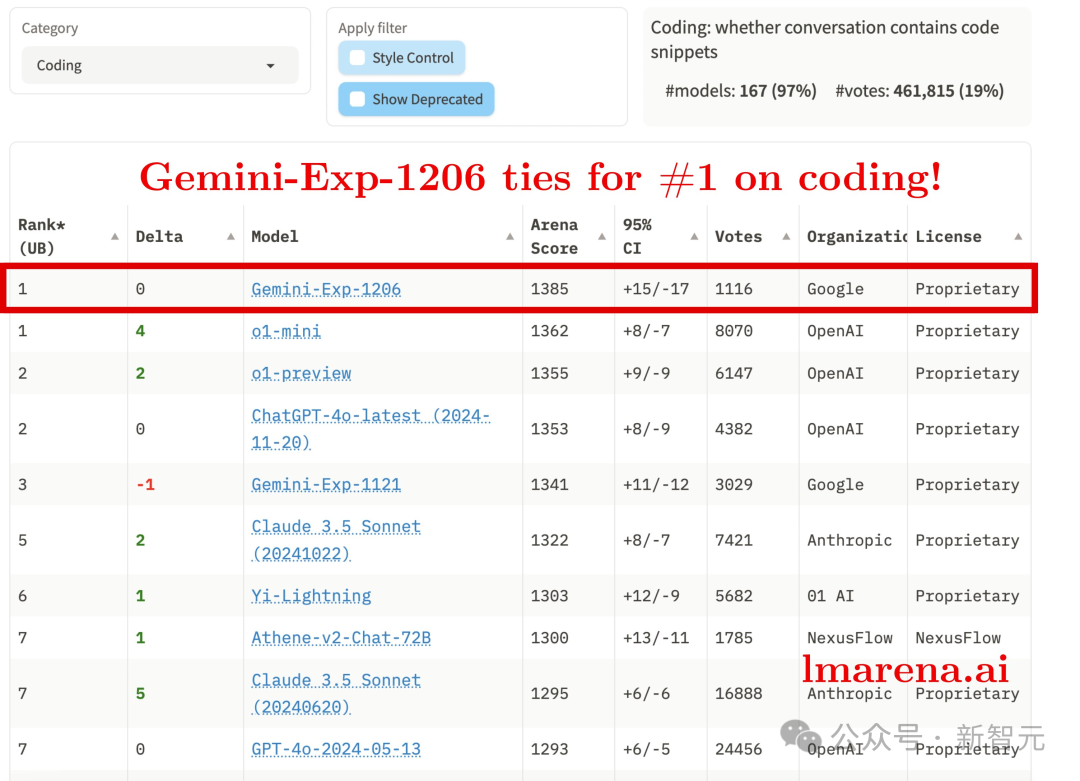Click the votes count 1785
Screen dimensions: 1080x781
pyautogui.click(x=734, y=638)
